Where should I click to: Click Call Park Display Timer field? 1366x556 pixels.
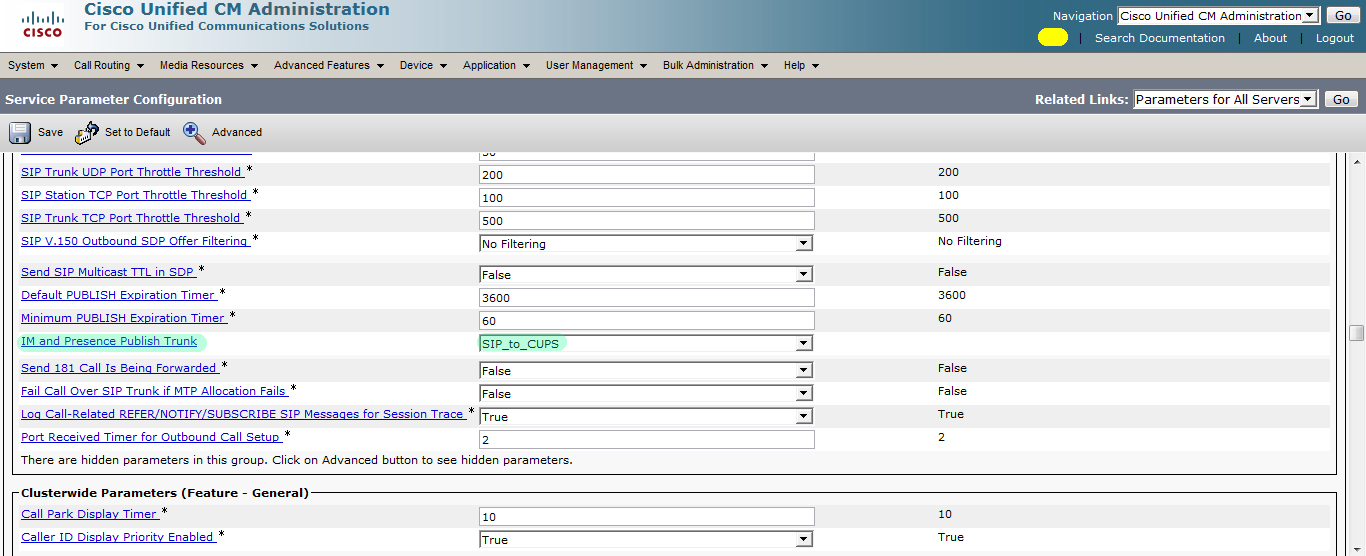(x=647, y=516)
